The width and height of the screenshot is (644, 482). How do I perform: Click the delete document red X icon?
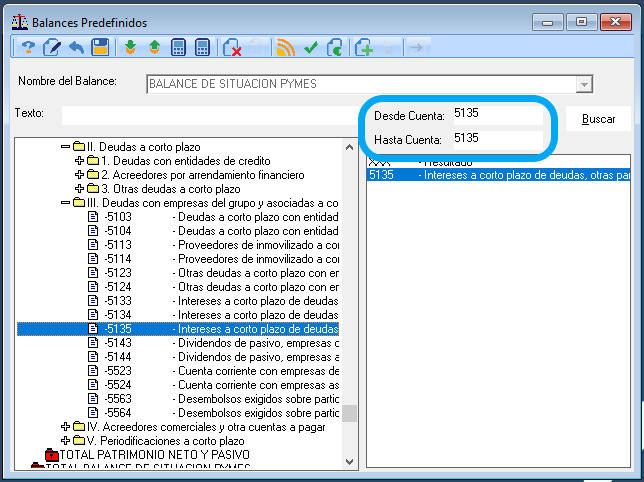click(232, 47)
